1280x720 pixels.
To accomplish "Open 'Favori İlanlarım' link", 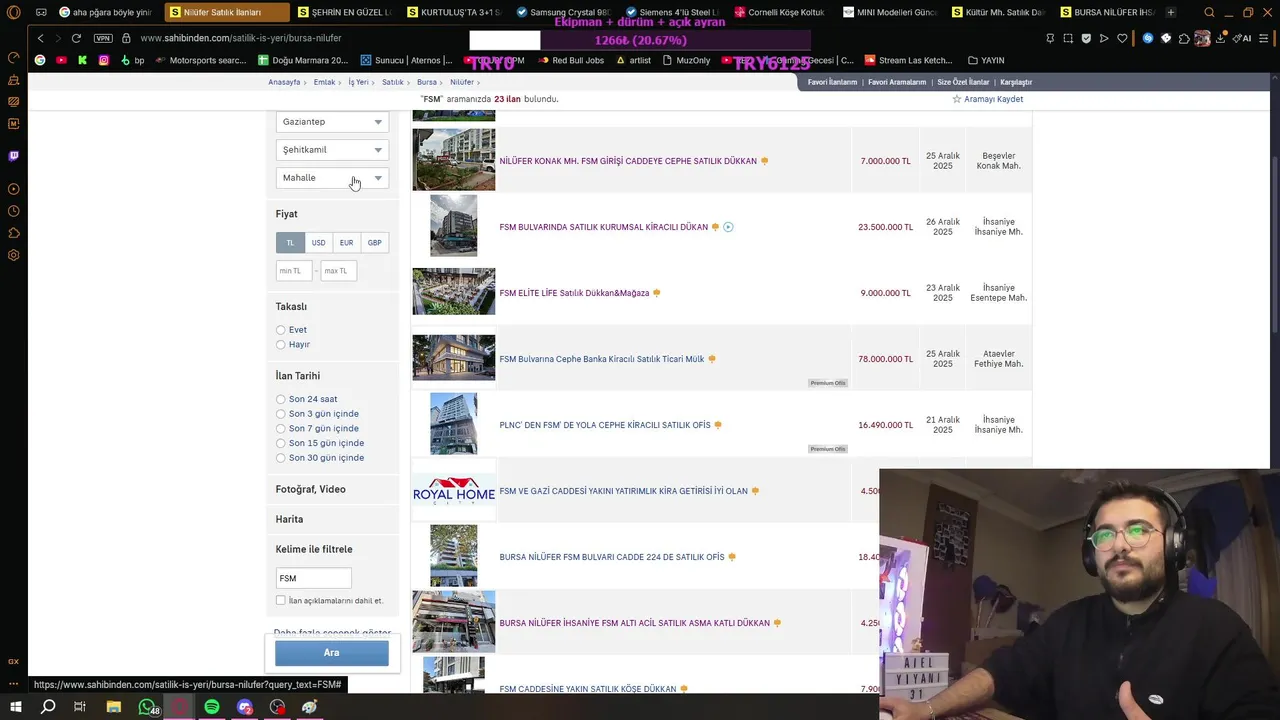I will 832,82.
